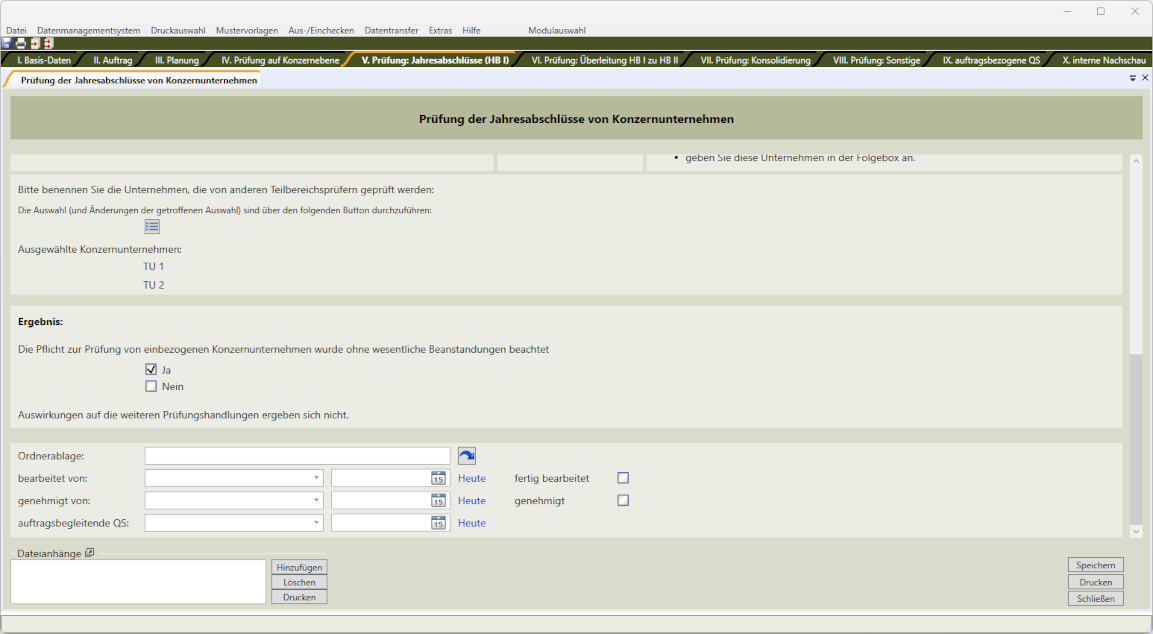1153x634 pixels.
Task: Open the Datenmanagementsystem menu
Action: pyautogui.click(x=89, y=31)
